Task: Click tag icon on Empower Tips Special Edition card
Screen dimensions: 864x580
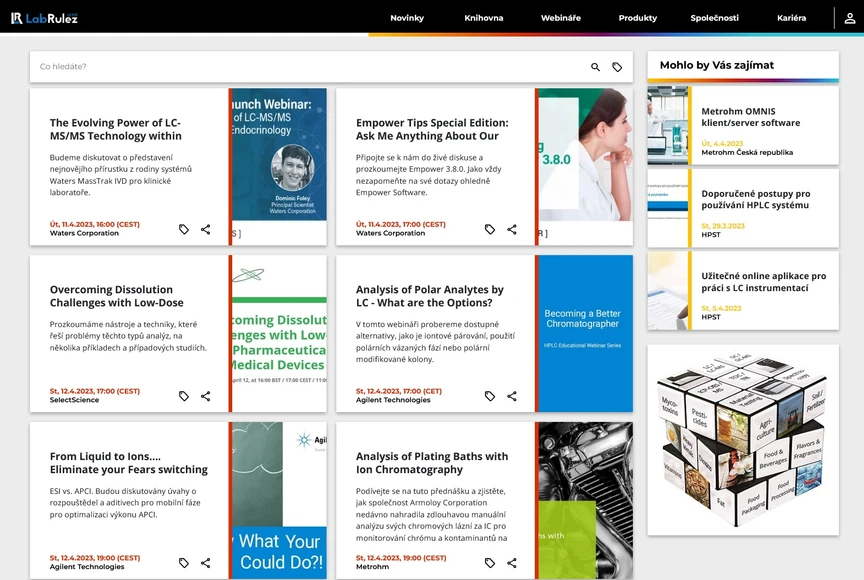Action: tap(490, 229)
